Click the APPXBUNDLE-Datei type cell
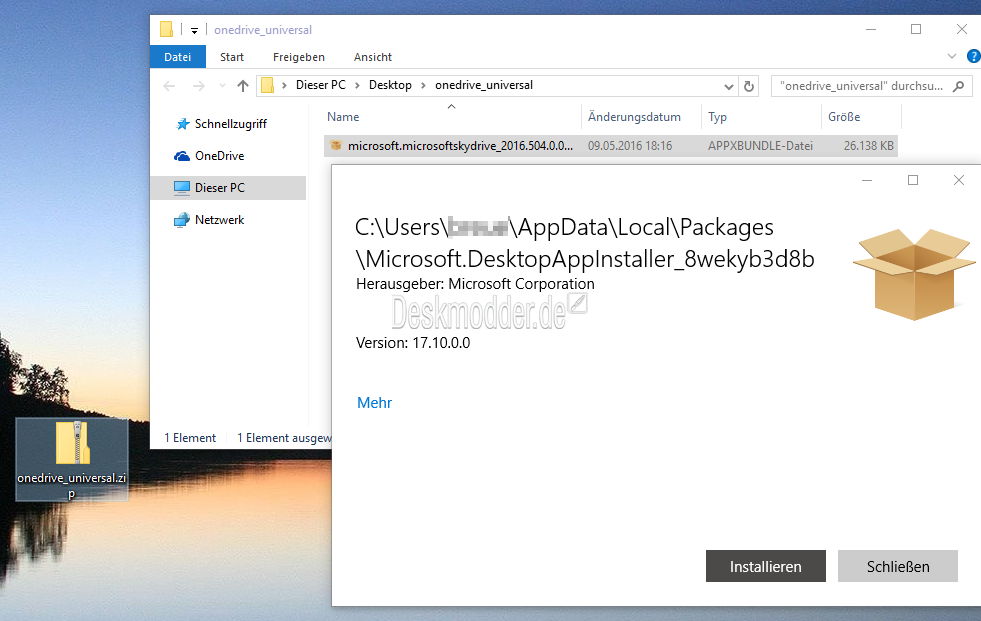The width and height of the screenshot is (981, 621). click(x=760, y=146)
